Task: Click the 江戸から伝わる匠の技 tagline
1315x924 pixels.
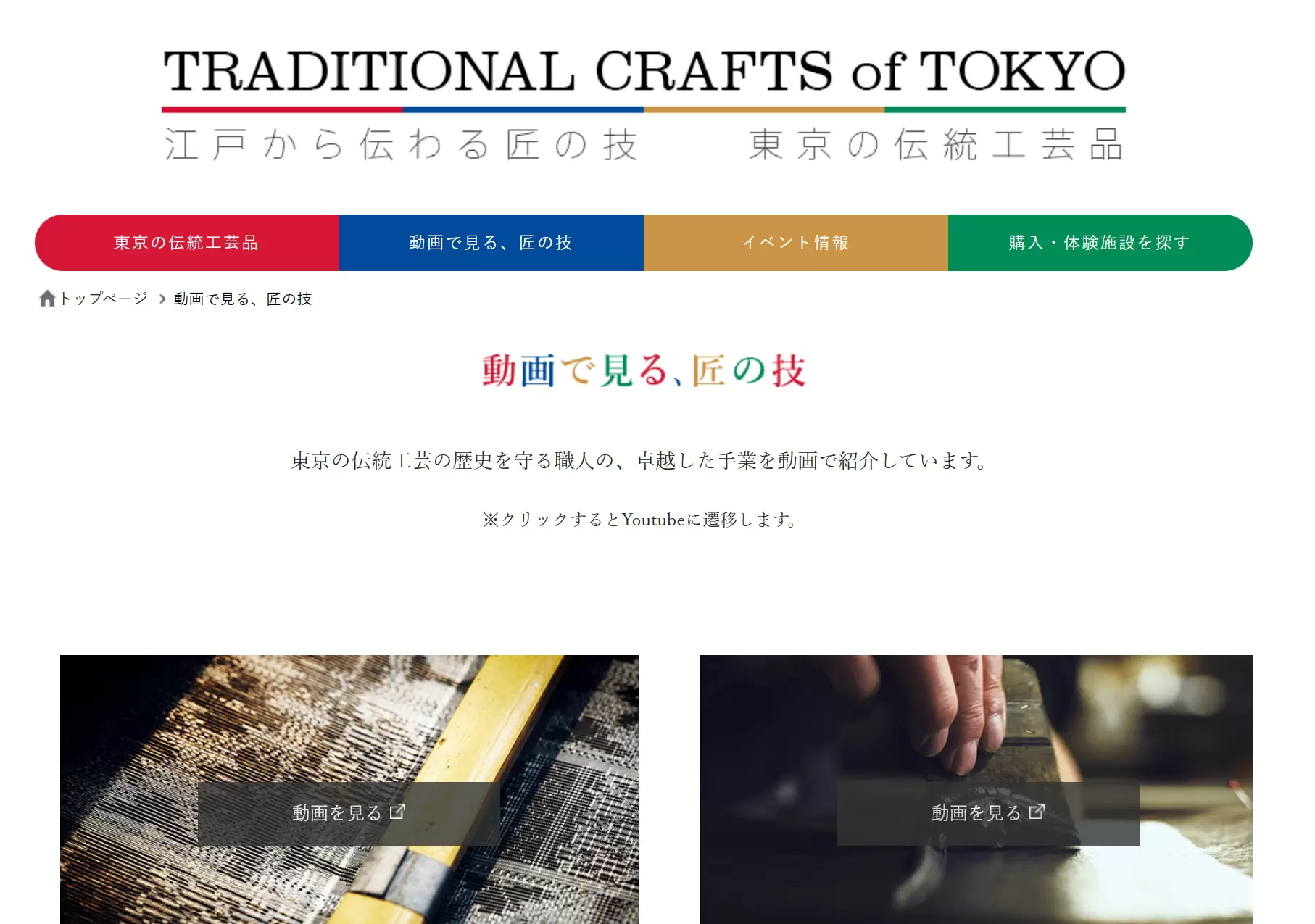Action: click(401, 144)
